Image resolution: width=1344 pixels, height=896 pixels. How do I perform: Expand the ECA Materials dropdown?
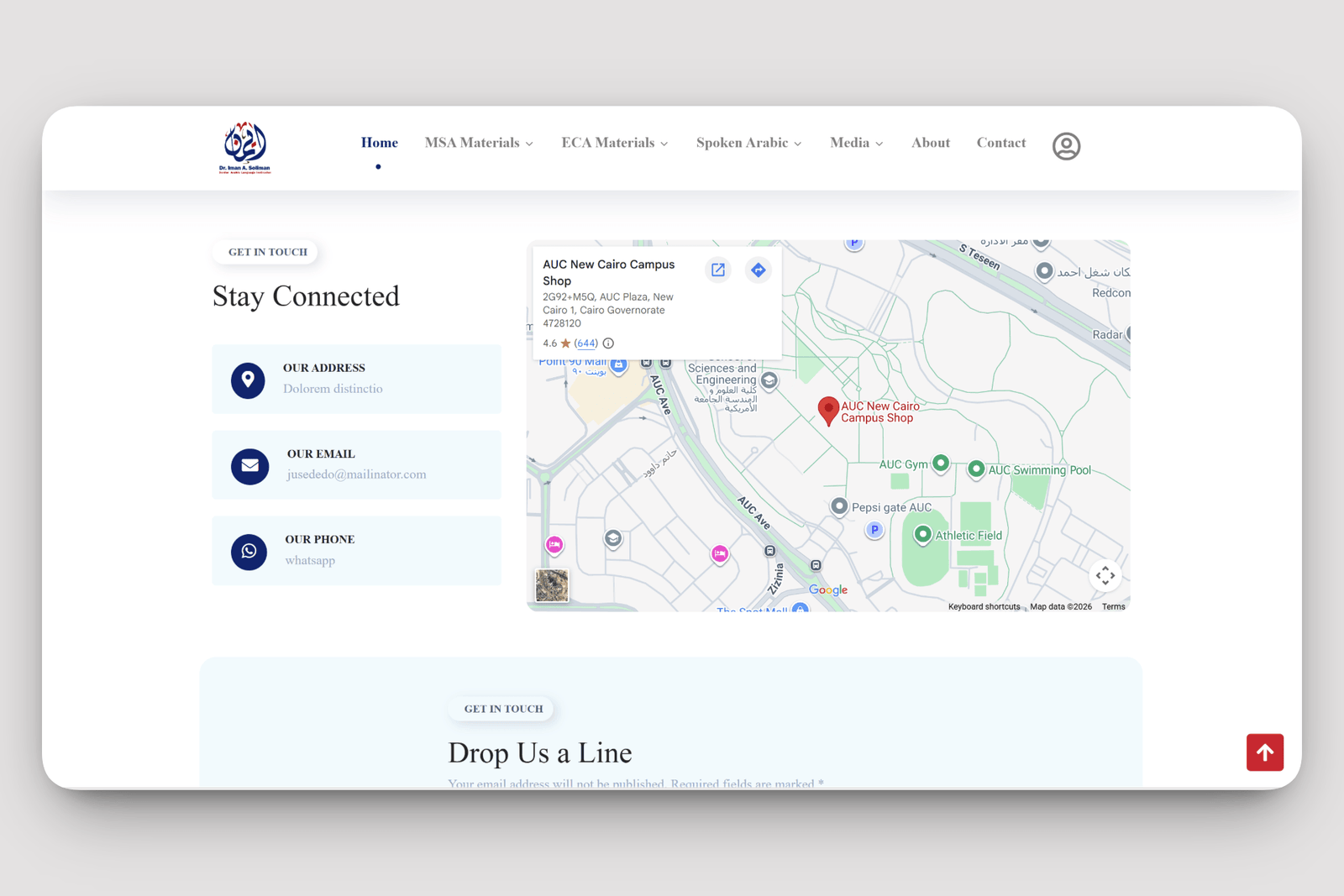[x=615, y=143]
